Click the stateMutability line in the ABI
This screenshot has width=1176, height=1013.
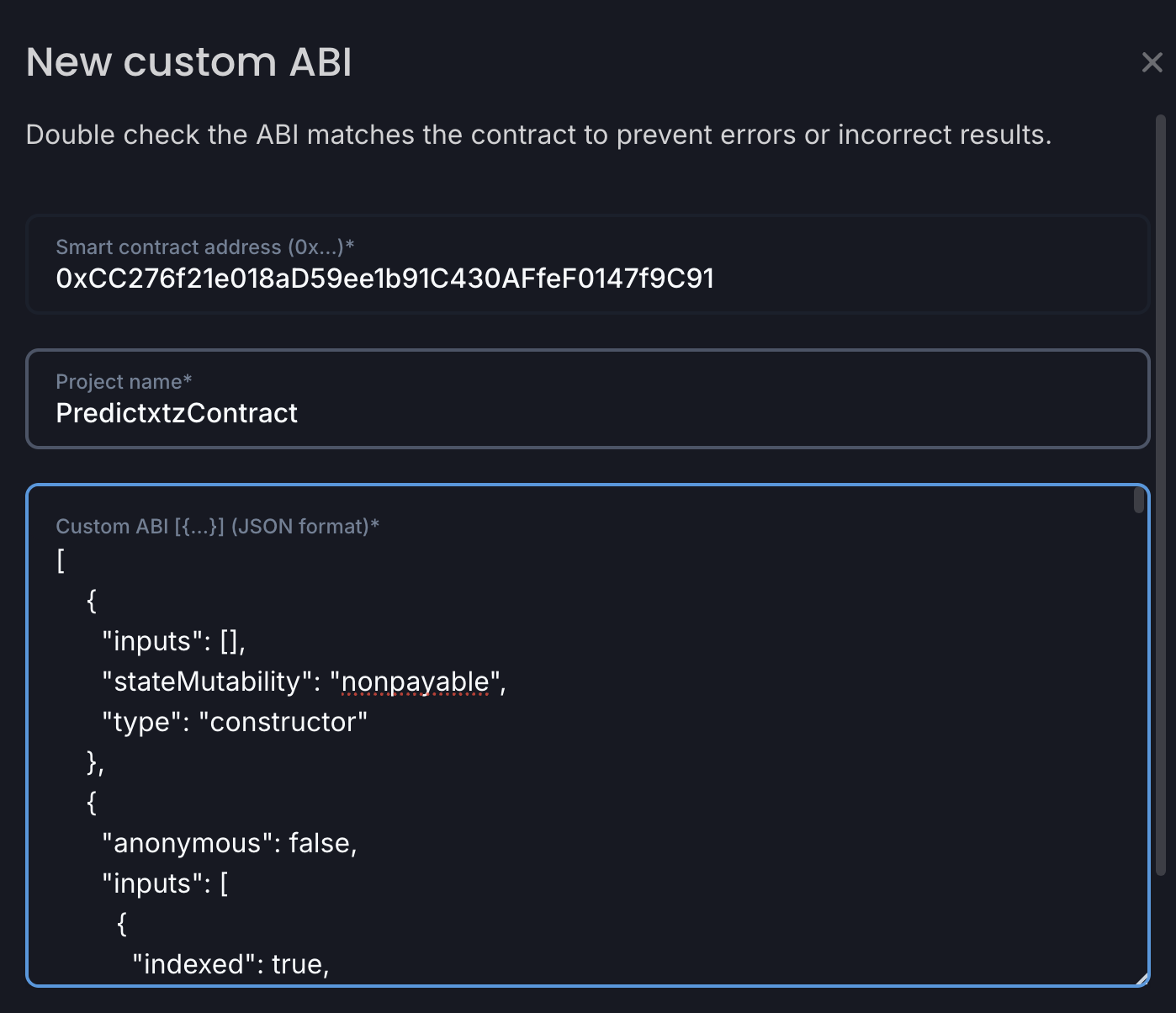tap(303, 681)
